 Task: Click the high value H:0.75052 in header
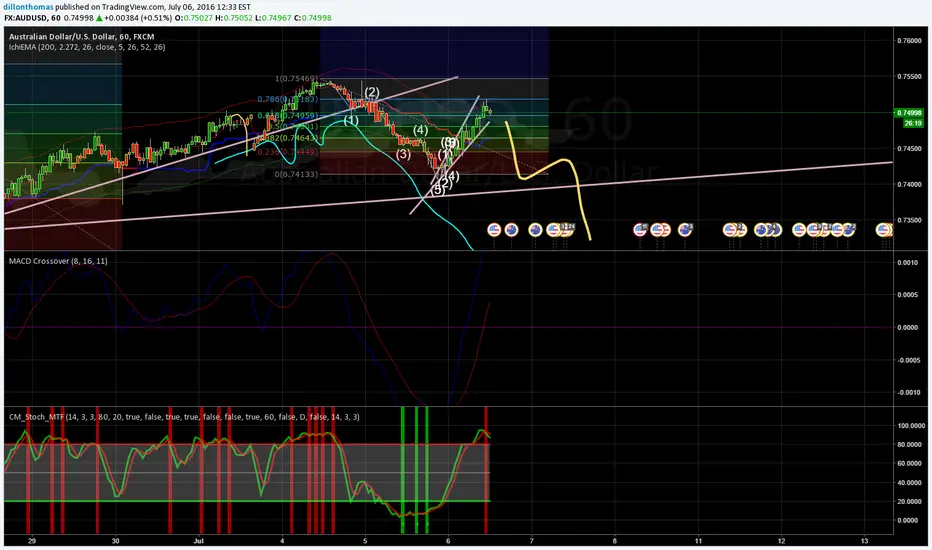233,18
